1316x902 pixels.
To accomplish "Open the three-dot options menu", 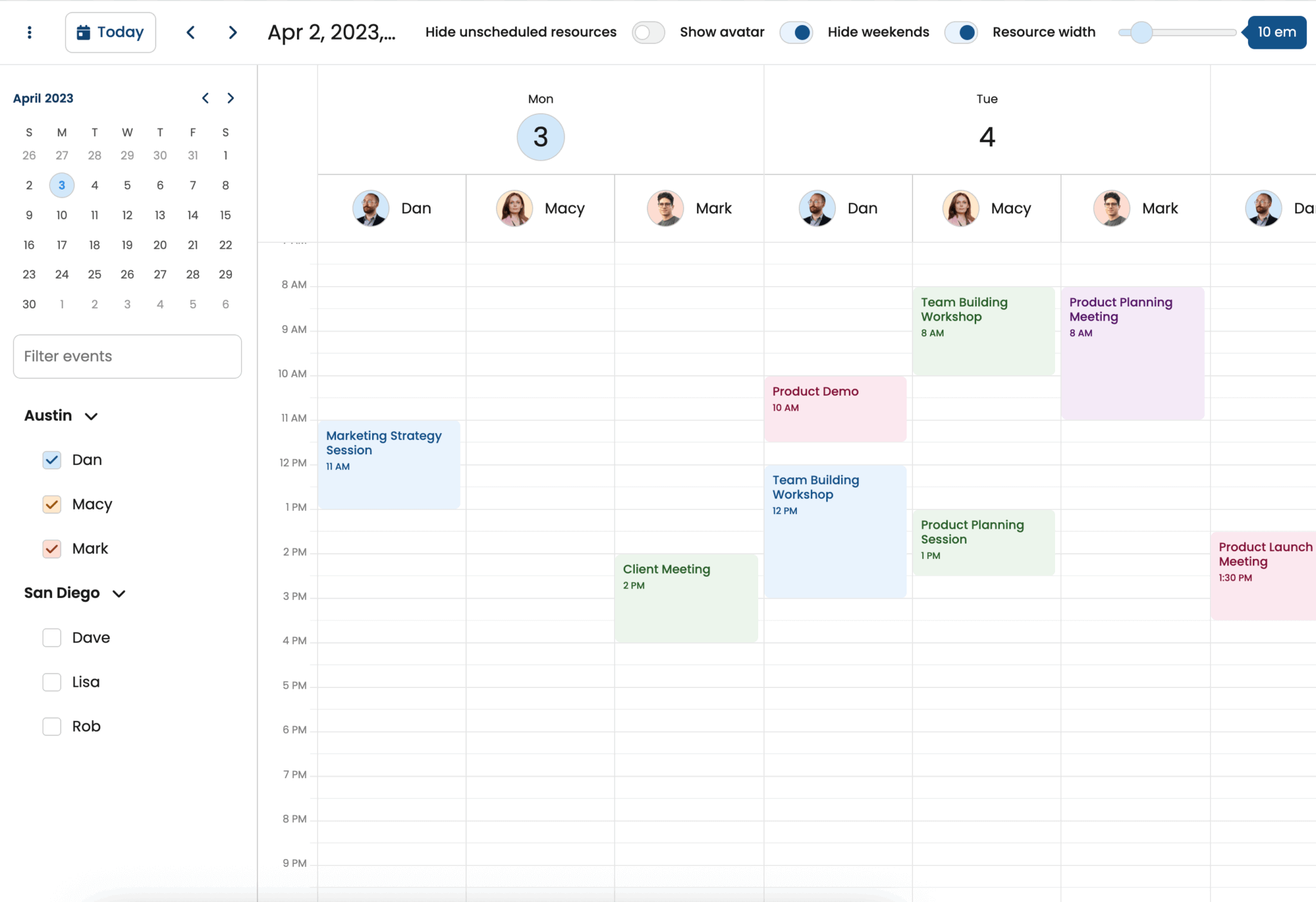I will click(30, 32).
